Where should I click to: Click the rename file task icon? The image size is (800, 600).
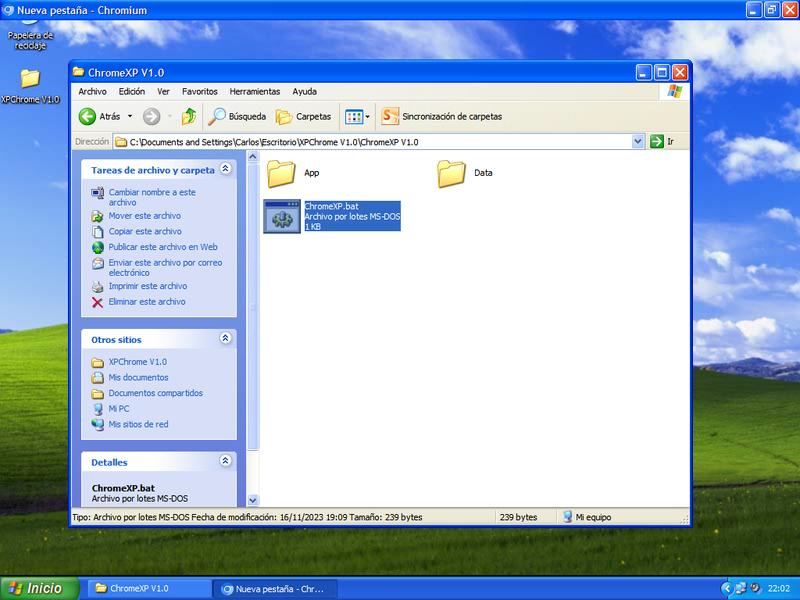pos(97,193)
